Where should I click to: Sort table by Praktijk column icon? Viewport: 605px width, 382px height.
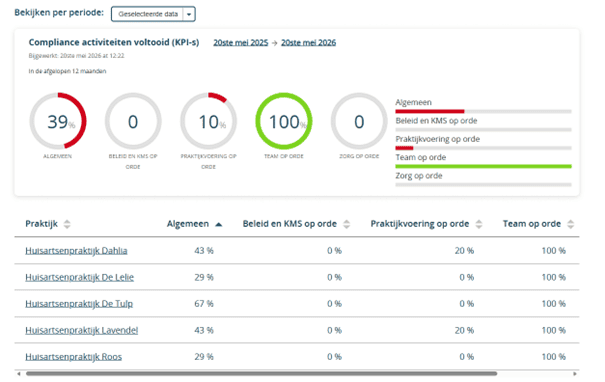coord(67,224)
